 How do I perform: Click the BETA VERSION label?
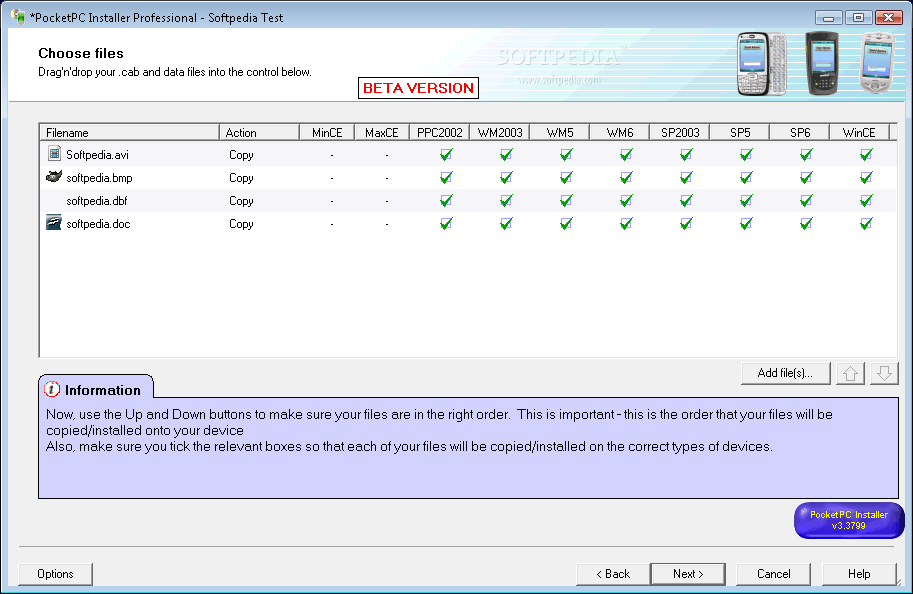(418, 88)
